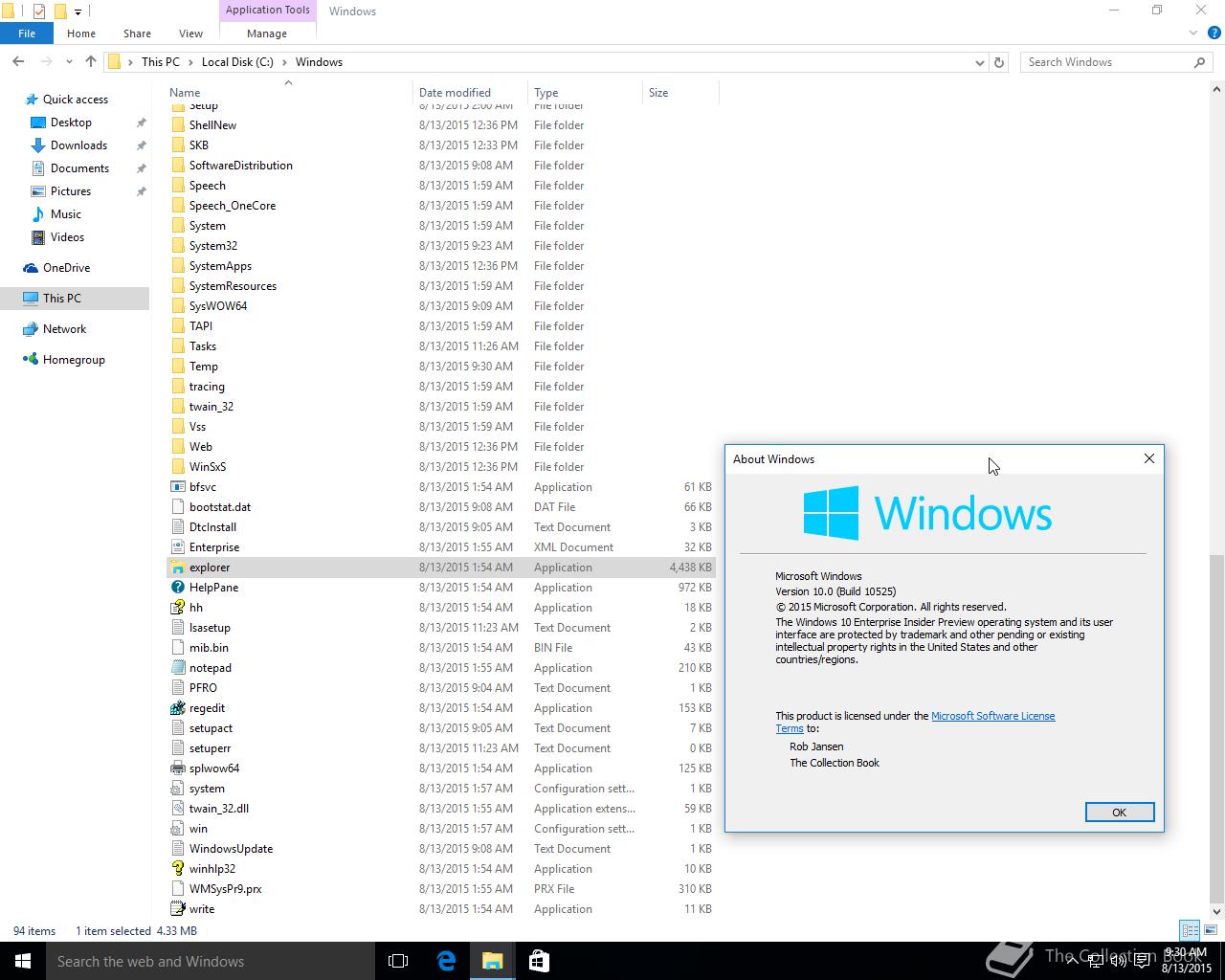Open Homegroup in navigation pane
The width and height of the screenshot is (1225, 980).
tap(74, 360)
